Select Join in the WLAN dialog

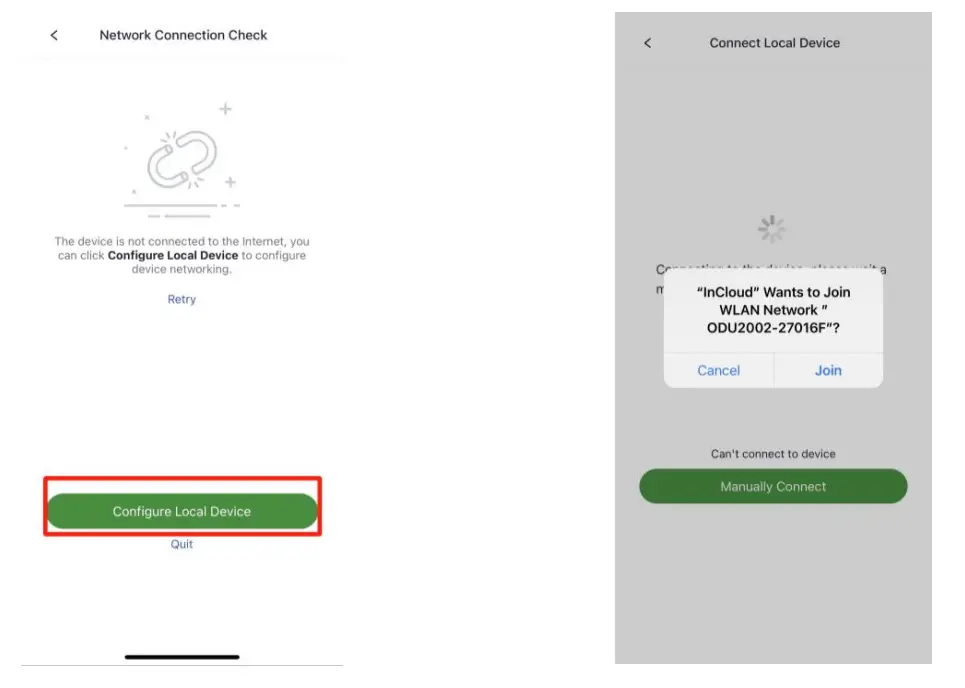[x=828, y=370]
